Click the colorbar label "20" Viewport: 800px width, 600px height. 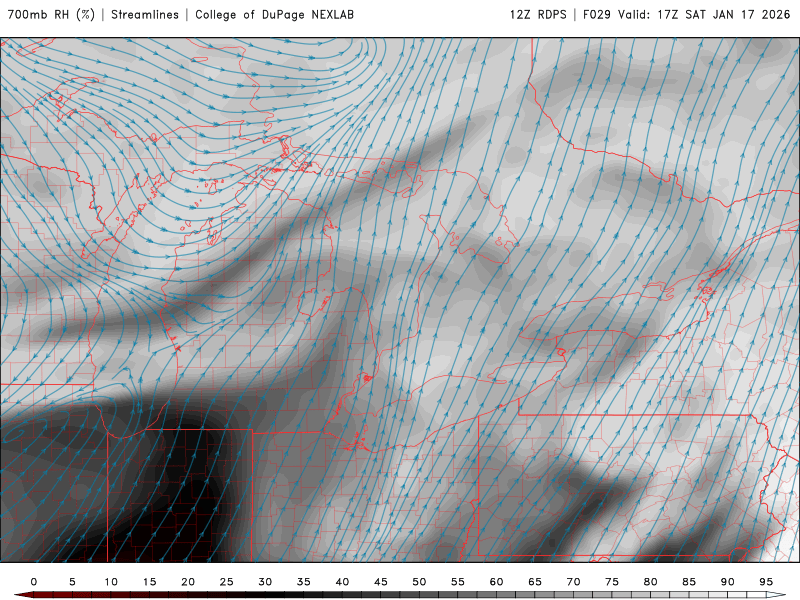(188, 582)
